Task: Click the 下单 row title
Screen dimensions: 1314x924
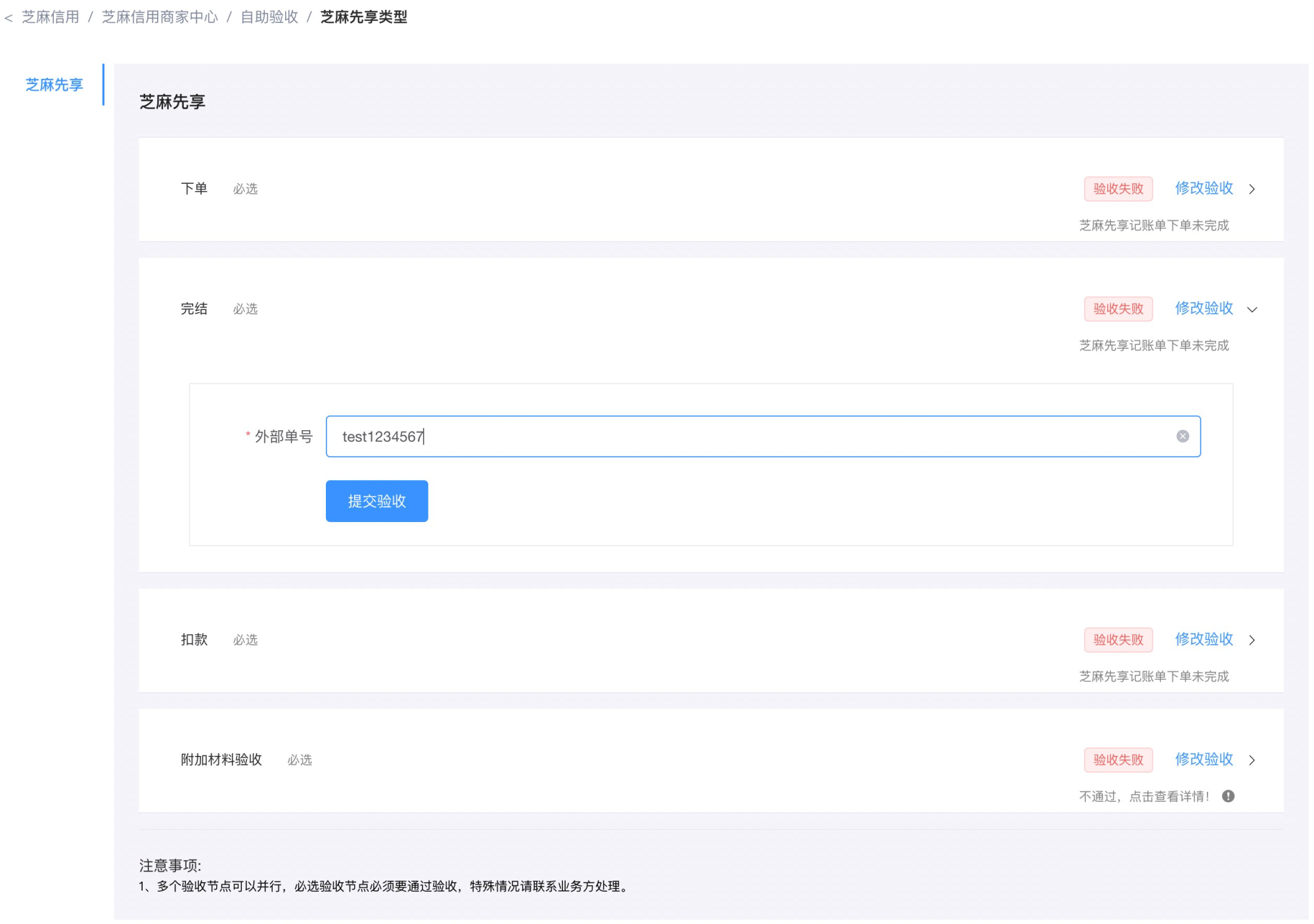Action: [x=194, y=189]
